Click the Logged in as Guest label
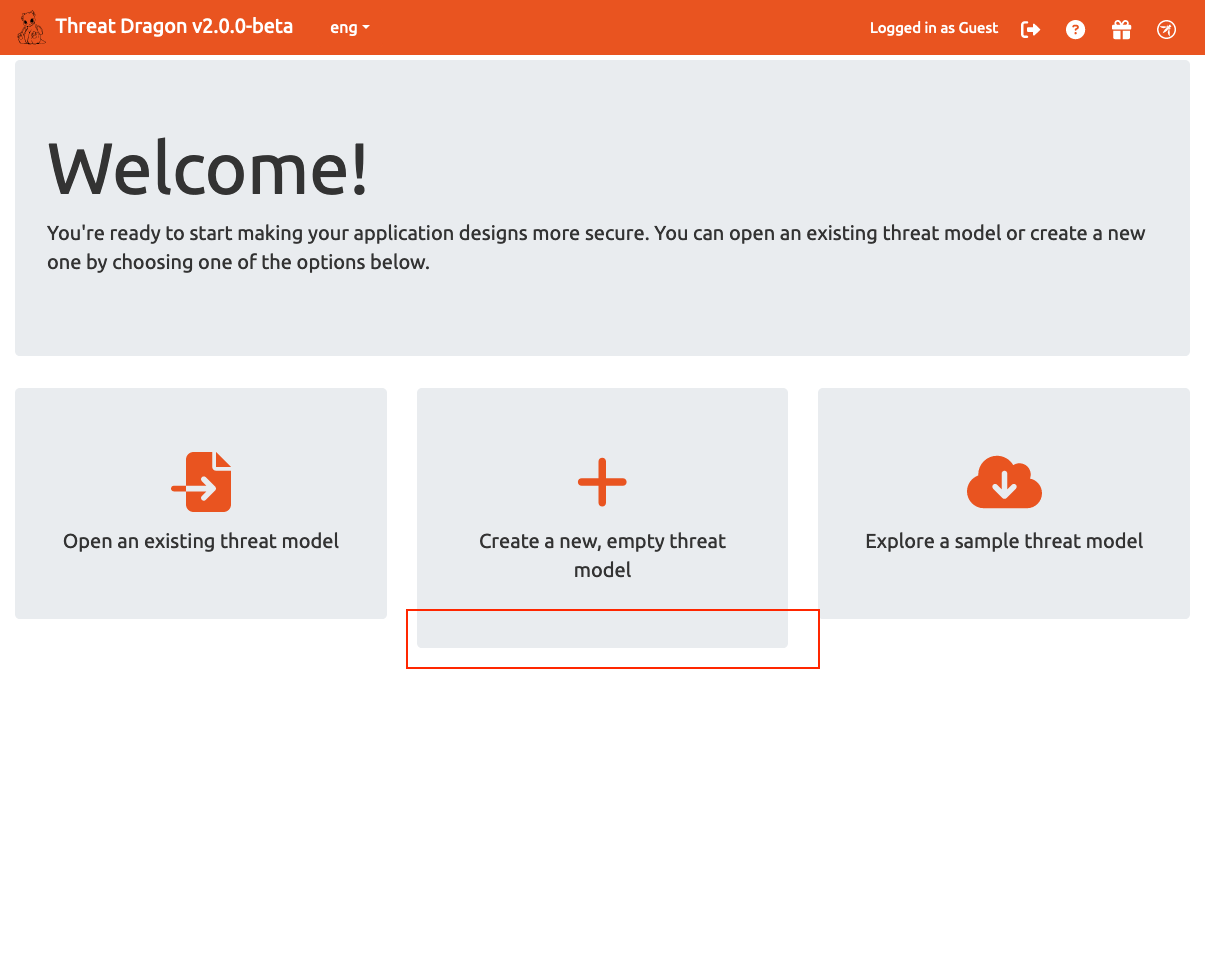1205x970 pixels. coord(933,28)
